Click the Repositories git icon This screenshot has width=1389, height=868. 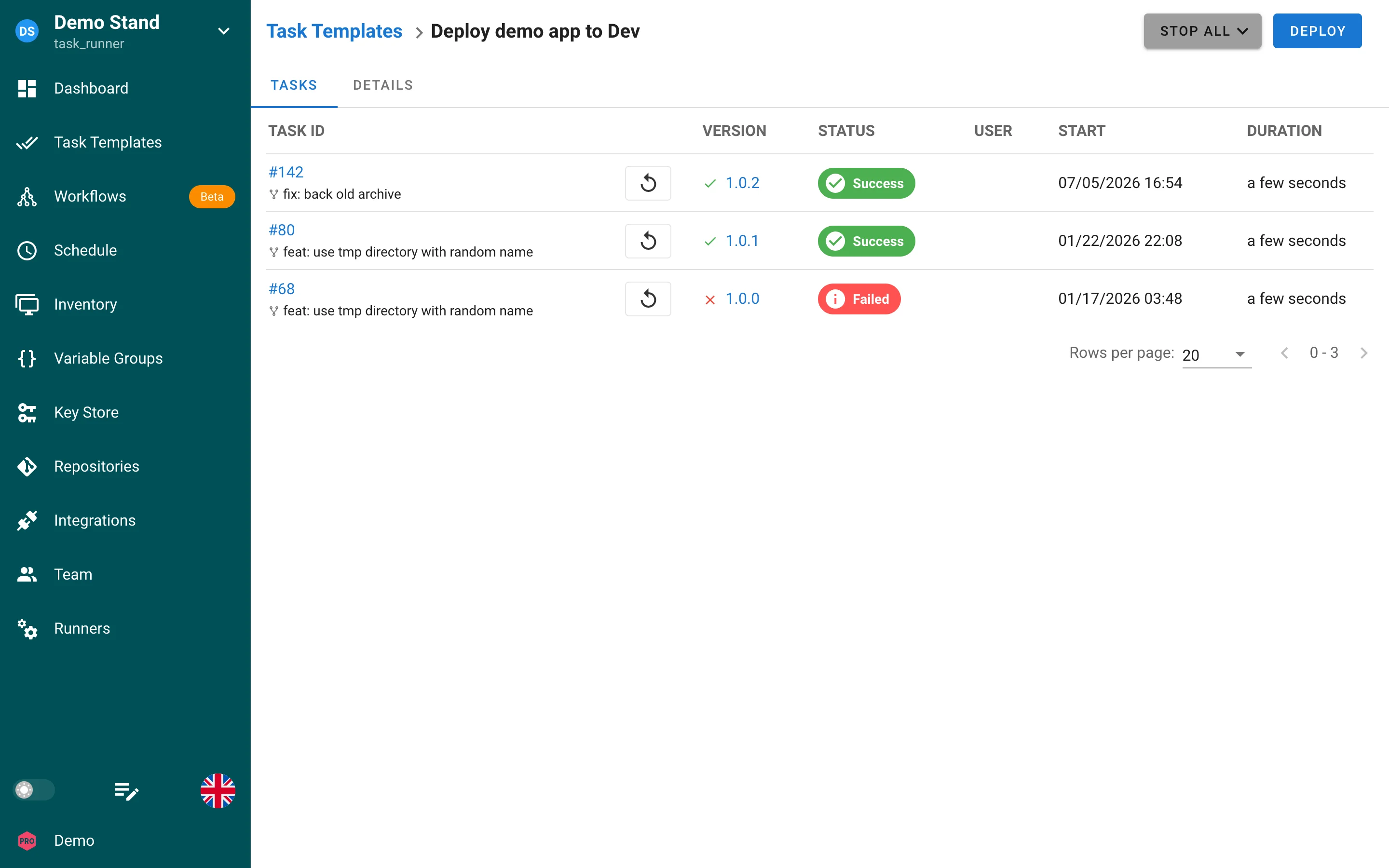point(27,466)
